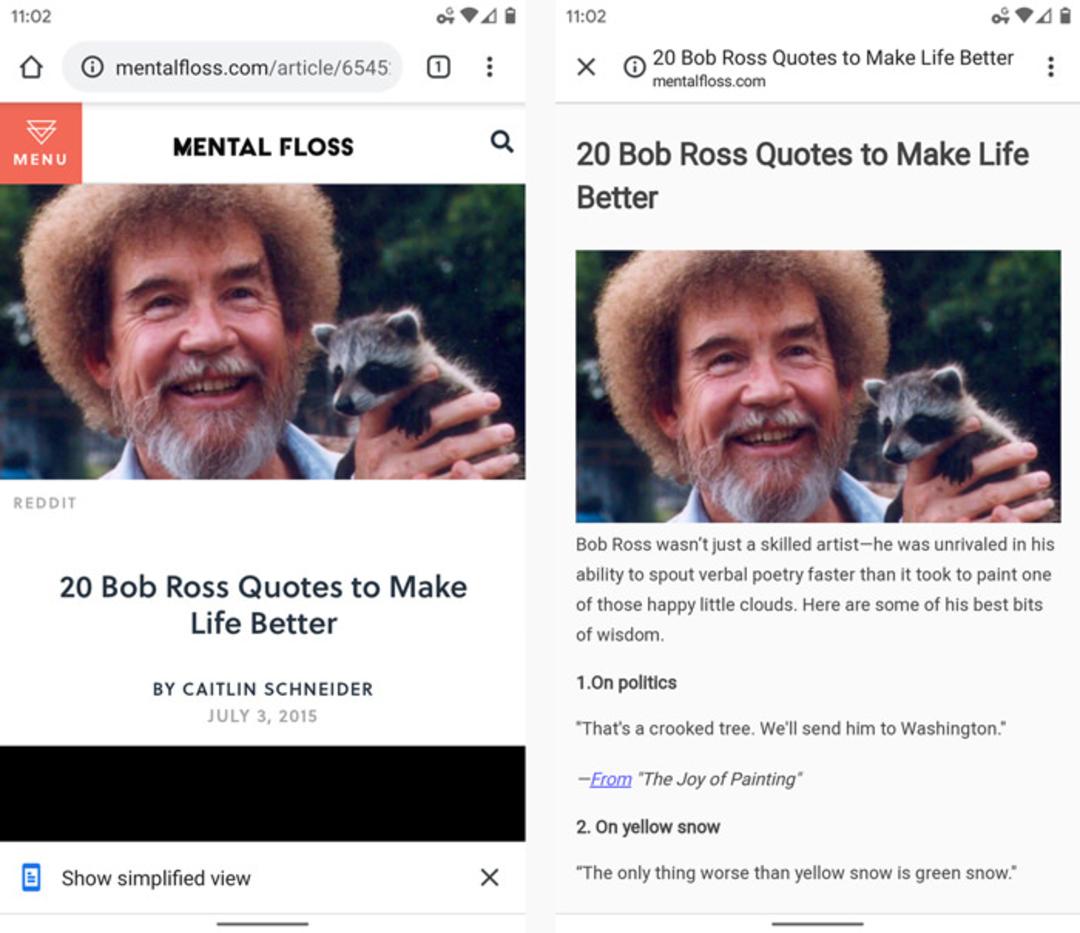
Task: Open the tab switcher showing 1 tab
Action: point(439,67)
